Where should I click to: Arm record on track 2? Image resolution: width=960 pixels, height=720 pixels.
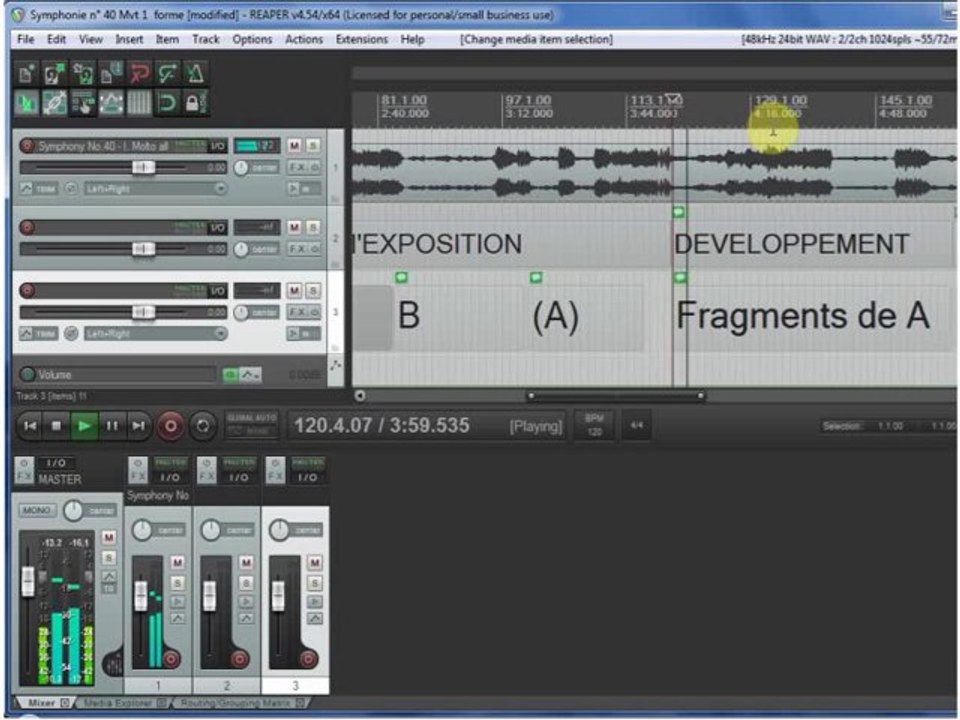click(x=27, y=228)
